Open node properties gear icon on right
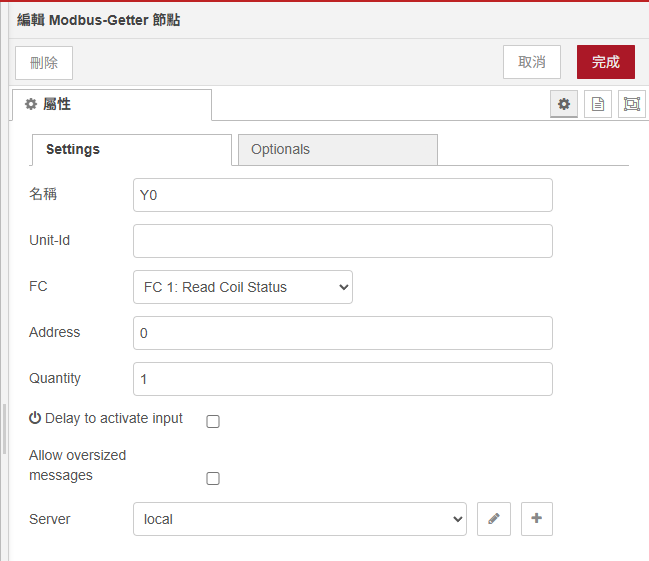Image resolution: width=649 pixels, height=561 pixels. [x=564, y=104]
